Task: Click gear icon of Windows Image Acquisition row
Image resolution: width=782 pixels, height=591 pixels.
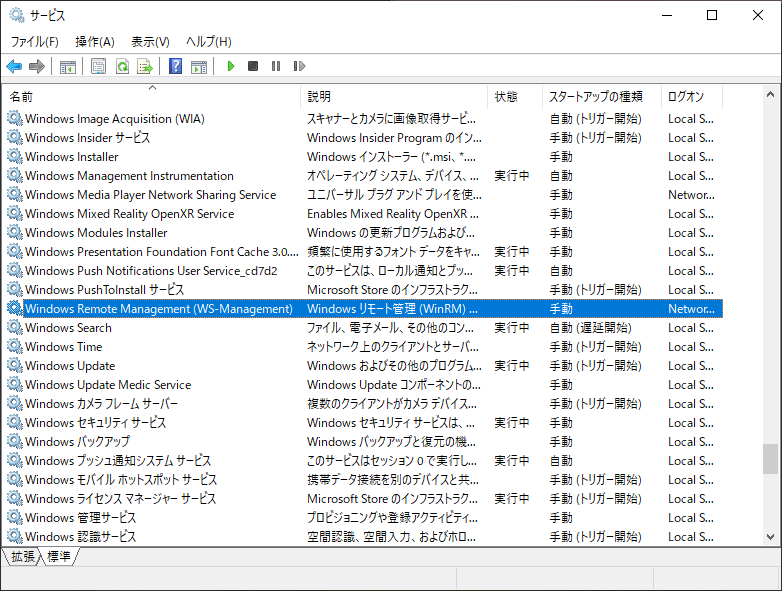Action: [x=15, y=119]
